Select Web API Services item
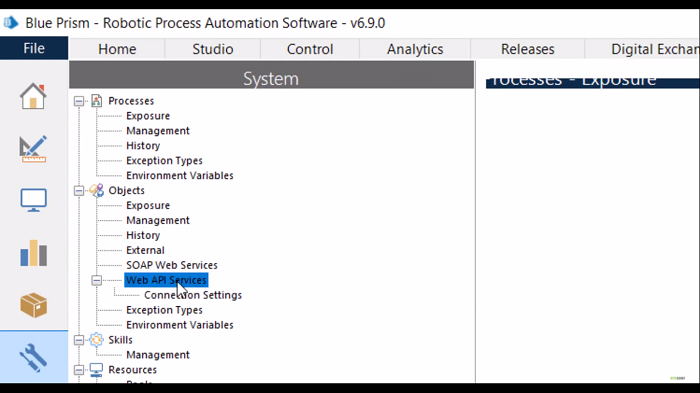This screenshot has height=393, width=700. coord(166,280)
